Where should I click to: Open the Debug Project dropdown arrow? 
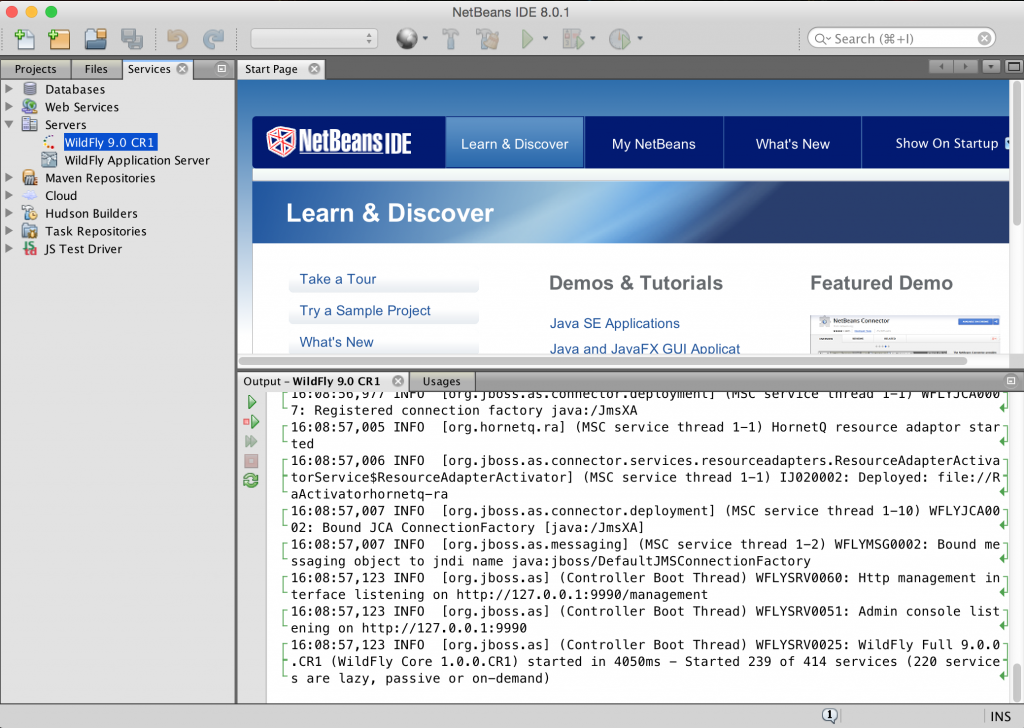coord(592,39)
